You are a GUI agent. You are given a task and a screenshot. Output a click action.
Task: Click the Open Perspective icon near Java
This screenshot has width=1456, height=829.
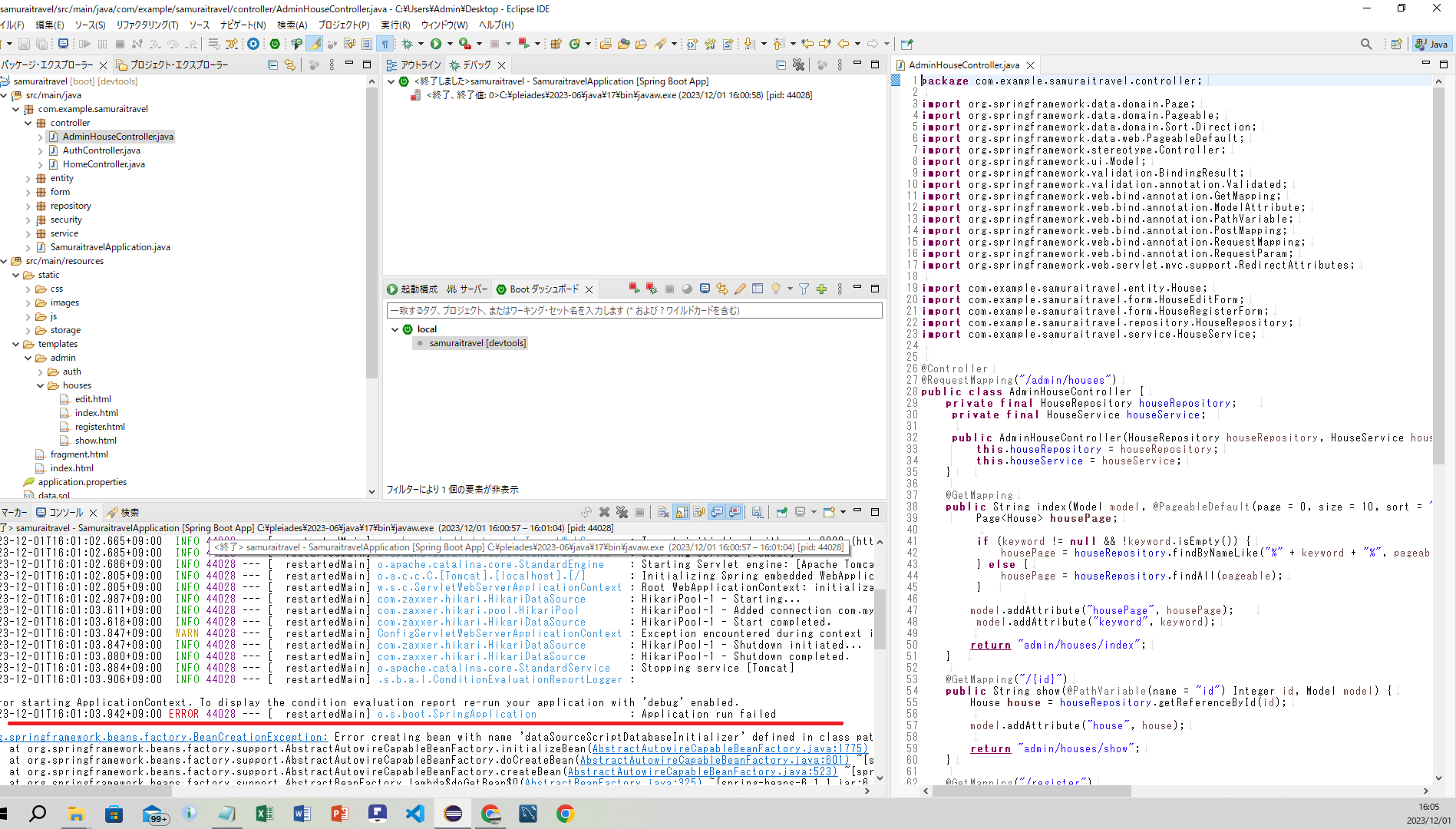(x=1396, y=44)
